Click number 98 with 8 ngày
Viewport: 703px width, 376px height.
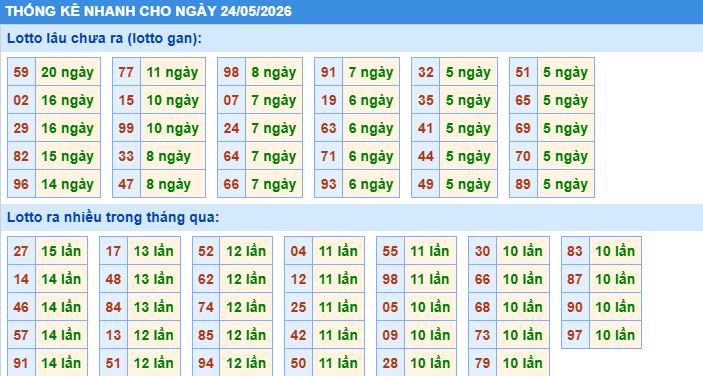(231, 72)
